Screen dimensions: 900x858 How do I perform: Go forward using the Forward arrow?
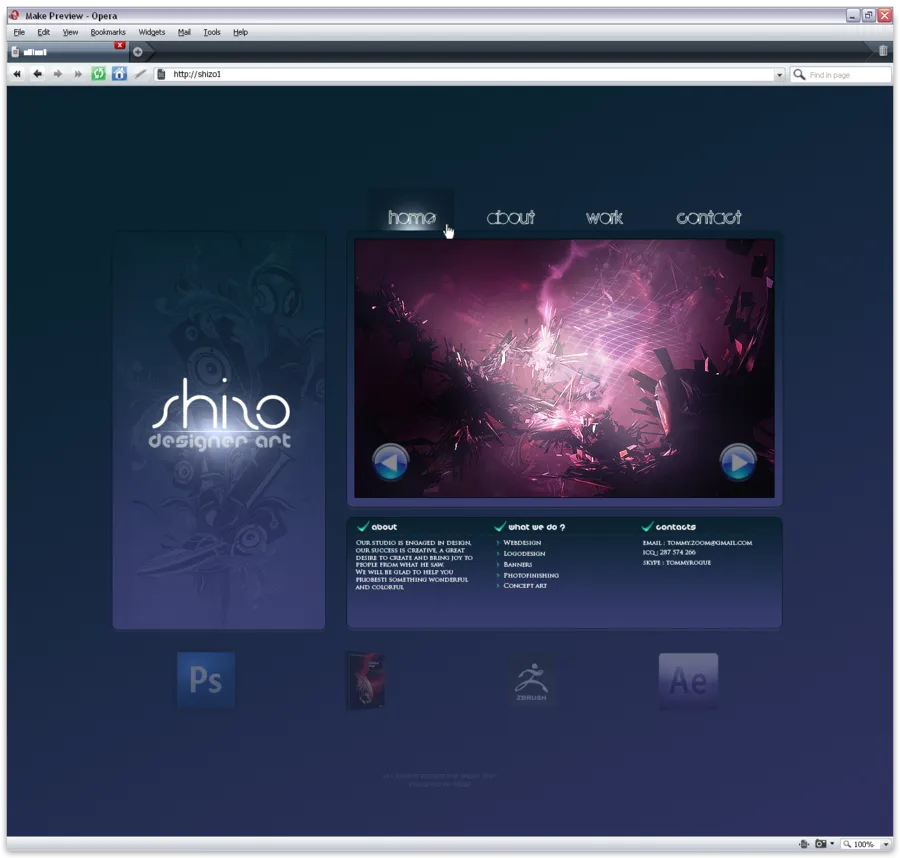57,74
